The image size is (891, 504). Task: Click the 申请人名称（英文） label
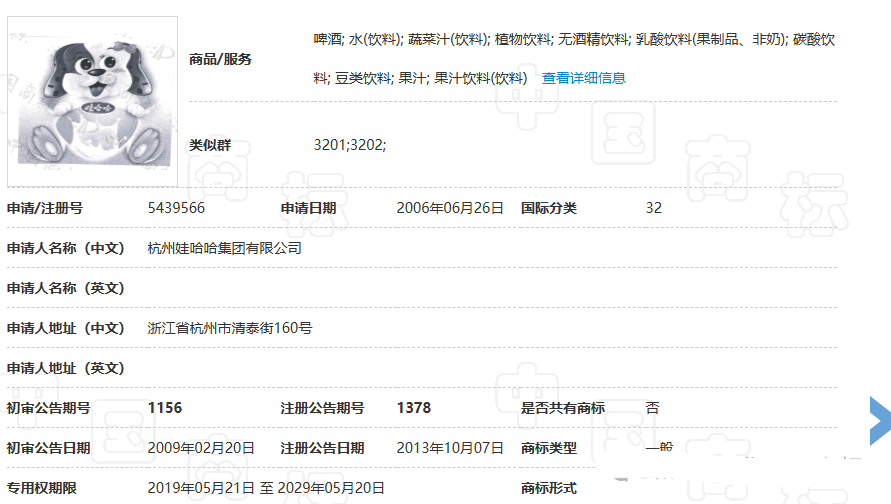click(x=66, y=288)
